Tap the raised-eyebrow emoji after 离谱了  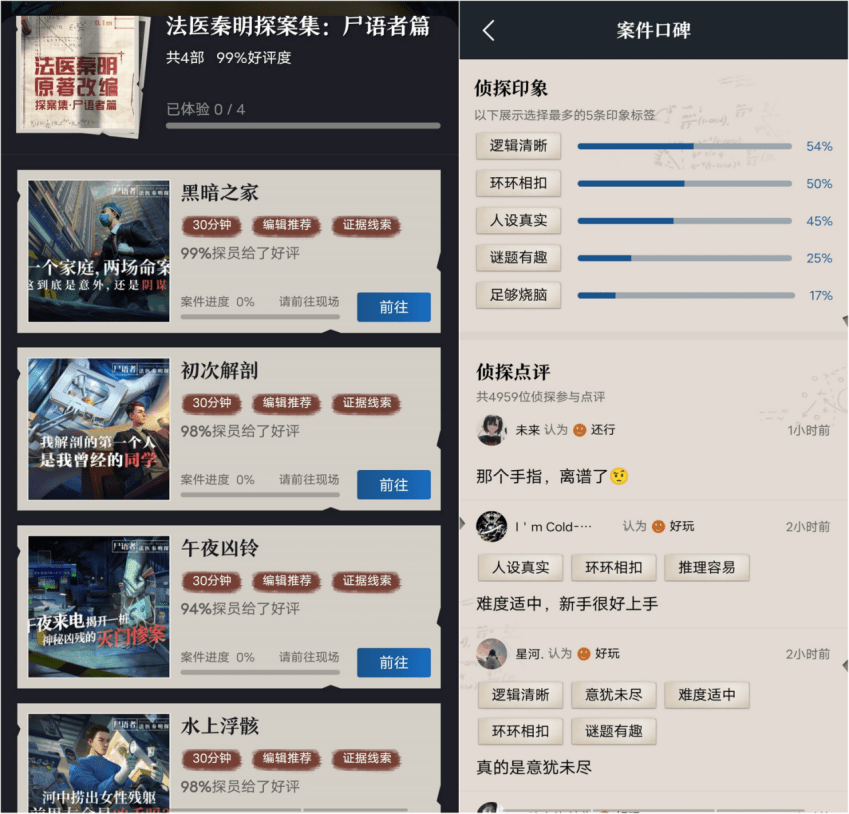click(619, 477)
